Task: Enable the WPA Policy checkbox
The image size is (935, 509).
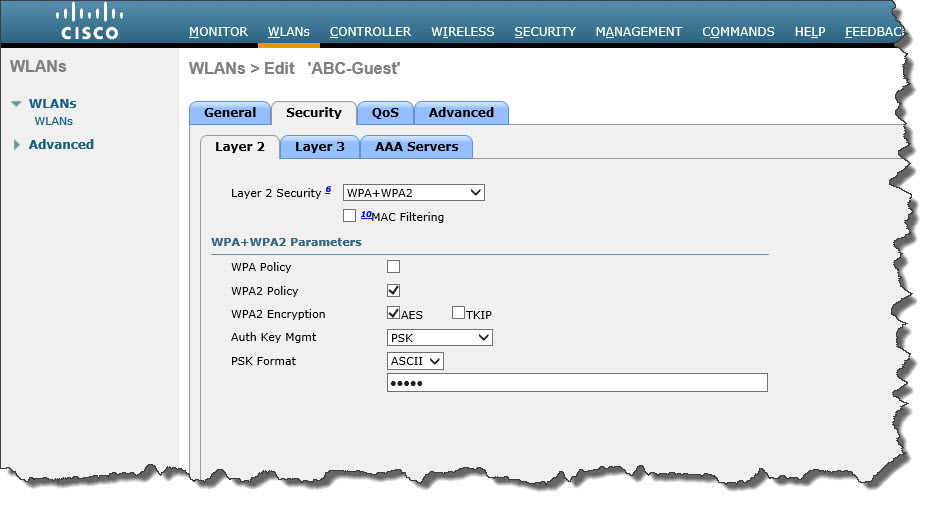Action: 394,266
